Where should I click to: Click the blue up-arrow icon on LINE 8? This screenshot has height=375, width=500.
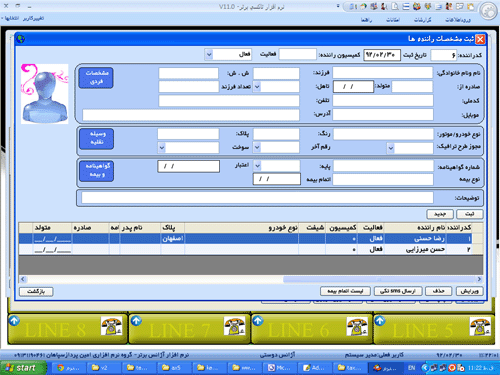click(x=14, y=321)
